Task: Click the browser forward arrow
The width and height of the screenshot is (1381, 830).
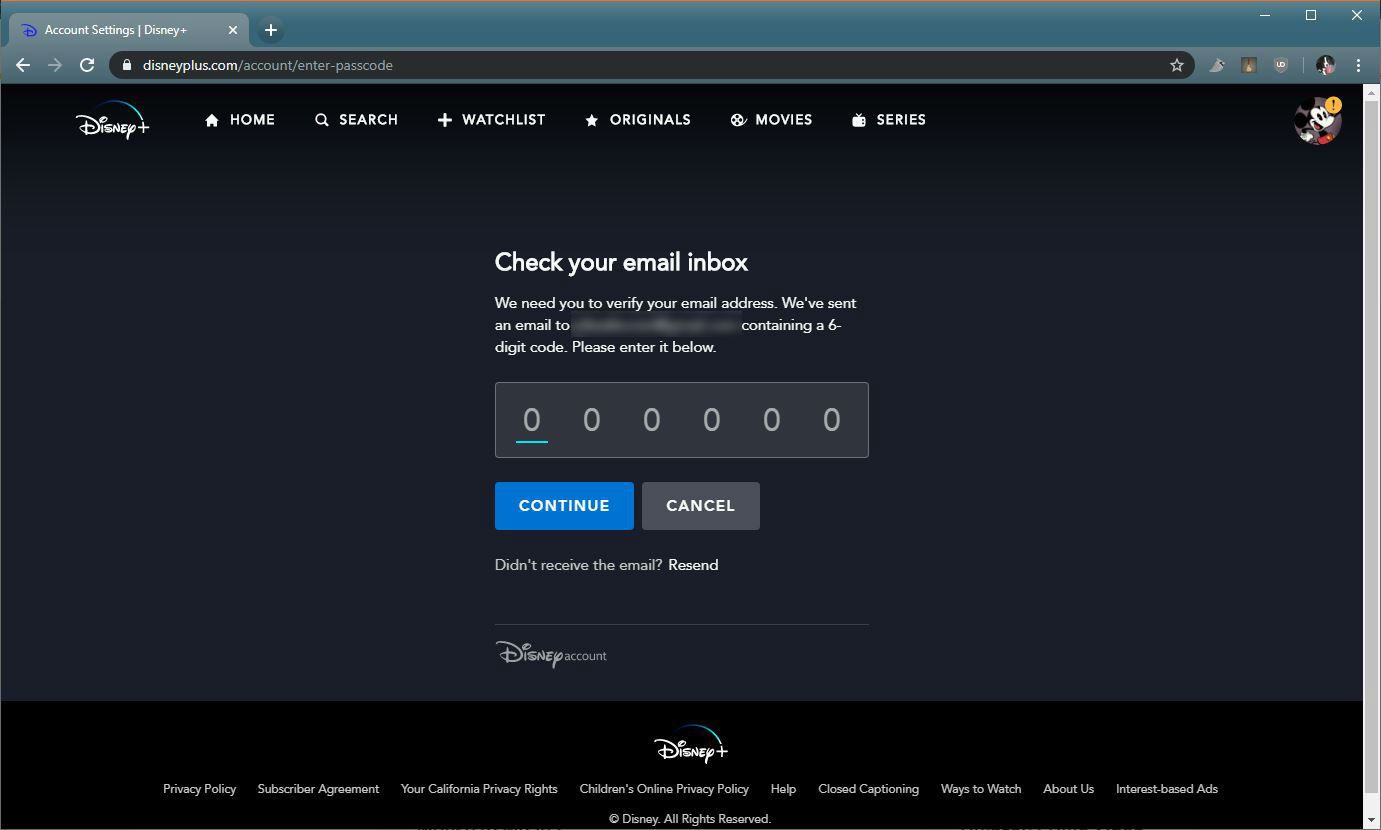Action: (55, 65)
